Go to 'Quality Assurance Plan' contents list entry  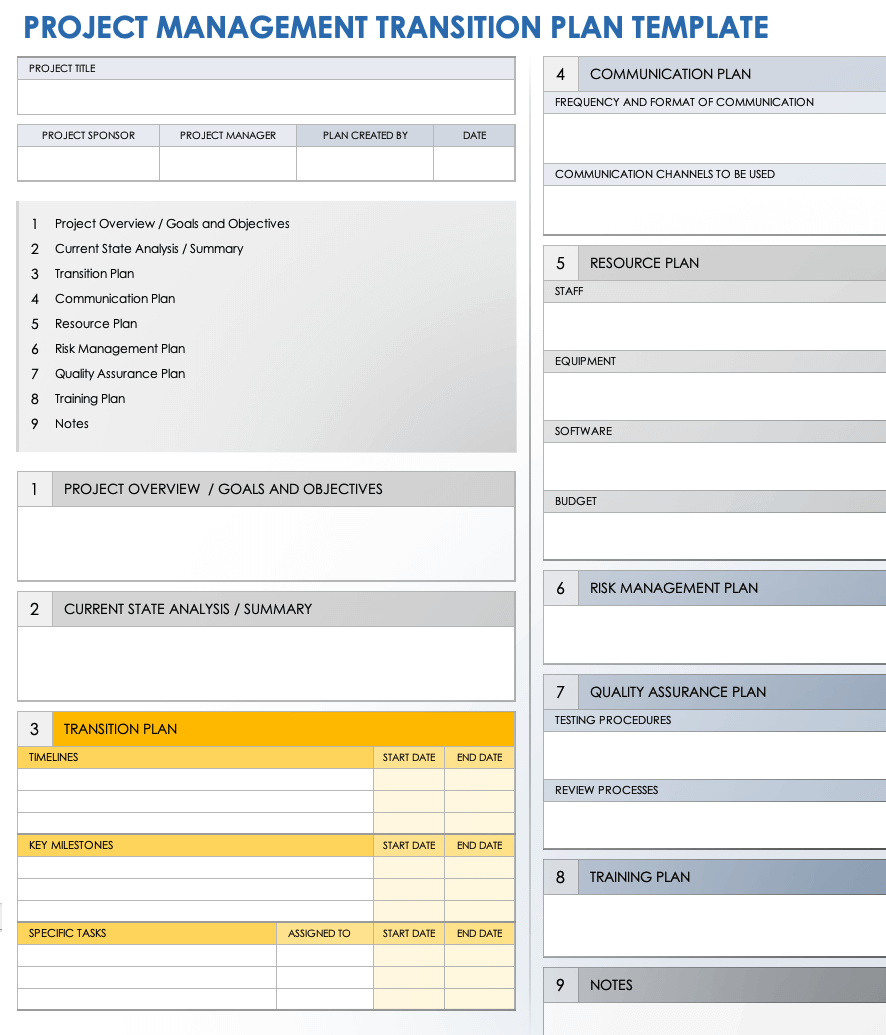click(x=120, y=374)
